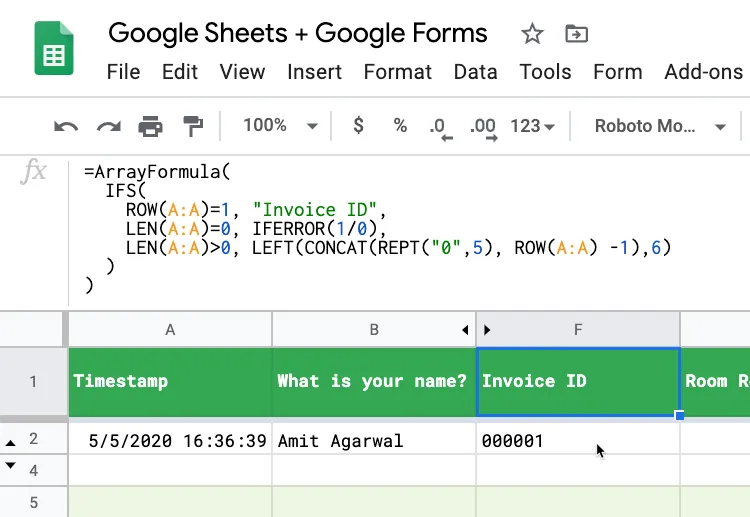The width and height of the screenshot is (750, 517).
Task: Open the Format menu
Action: (397, 72)
